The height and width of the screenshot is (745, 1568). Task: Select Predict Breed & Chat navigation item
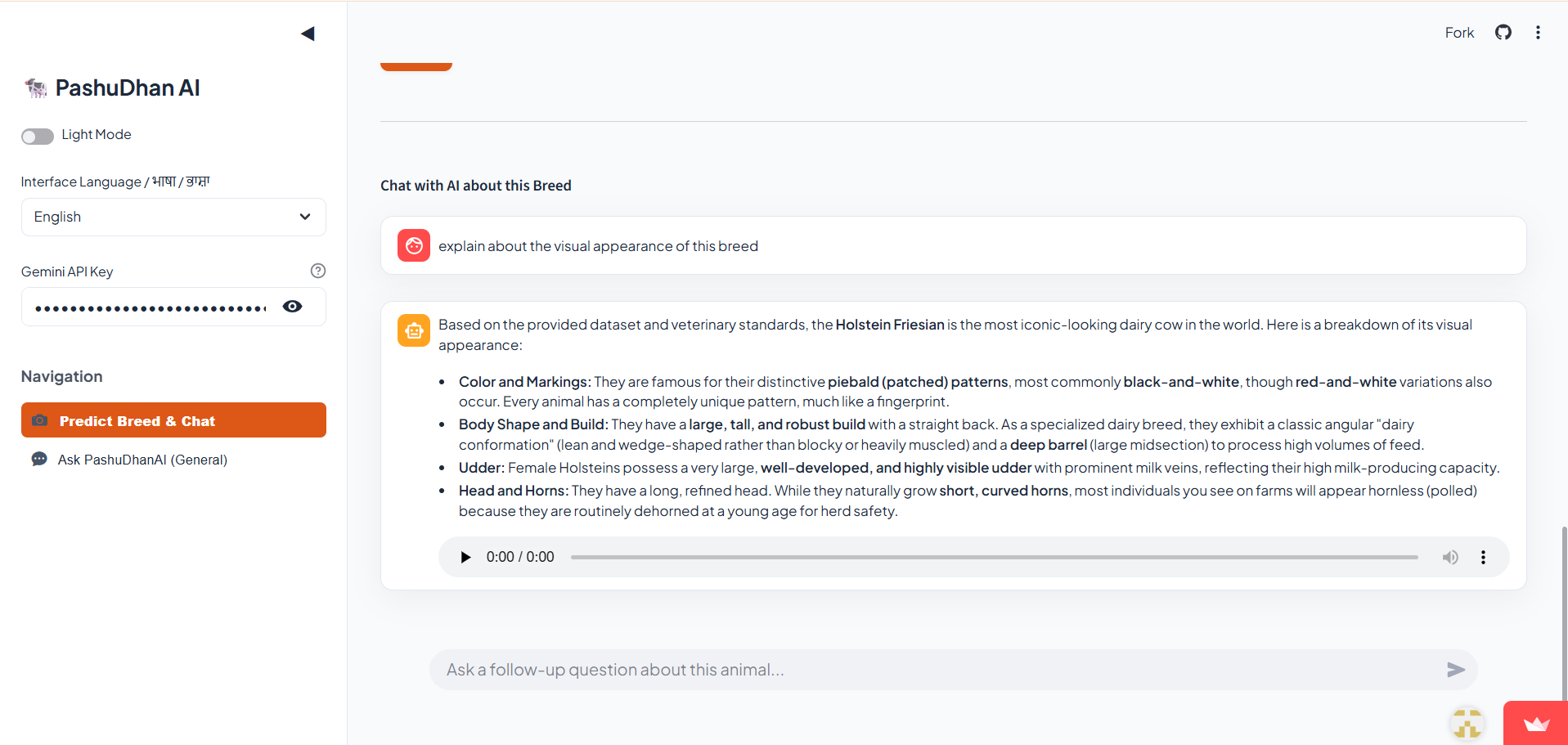pos(173,420)
